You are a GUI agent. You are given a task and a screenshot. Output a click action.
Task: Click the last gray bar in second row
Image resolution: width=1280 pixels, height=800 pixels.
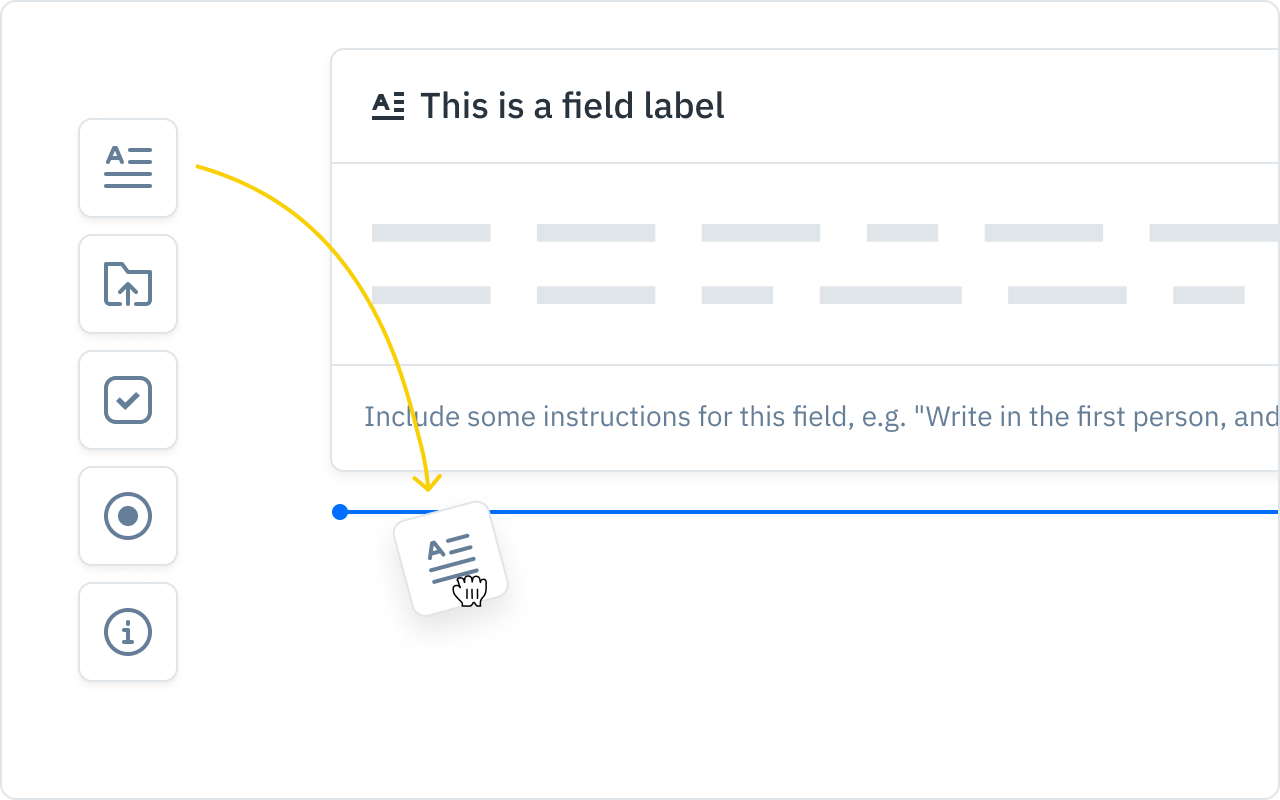point(1208,295)
